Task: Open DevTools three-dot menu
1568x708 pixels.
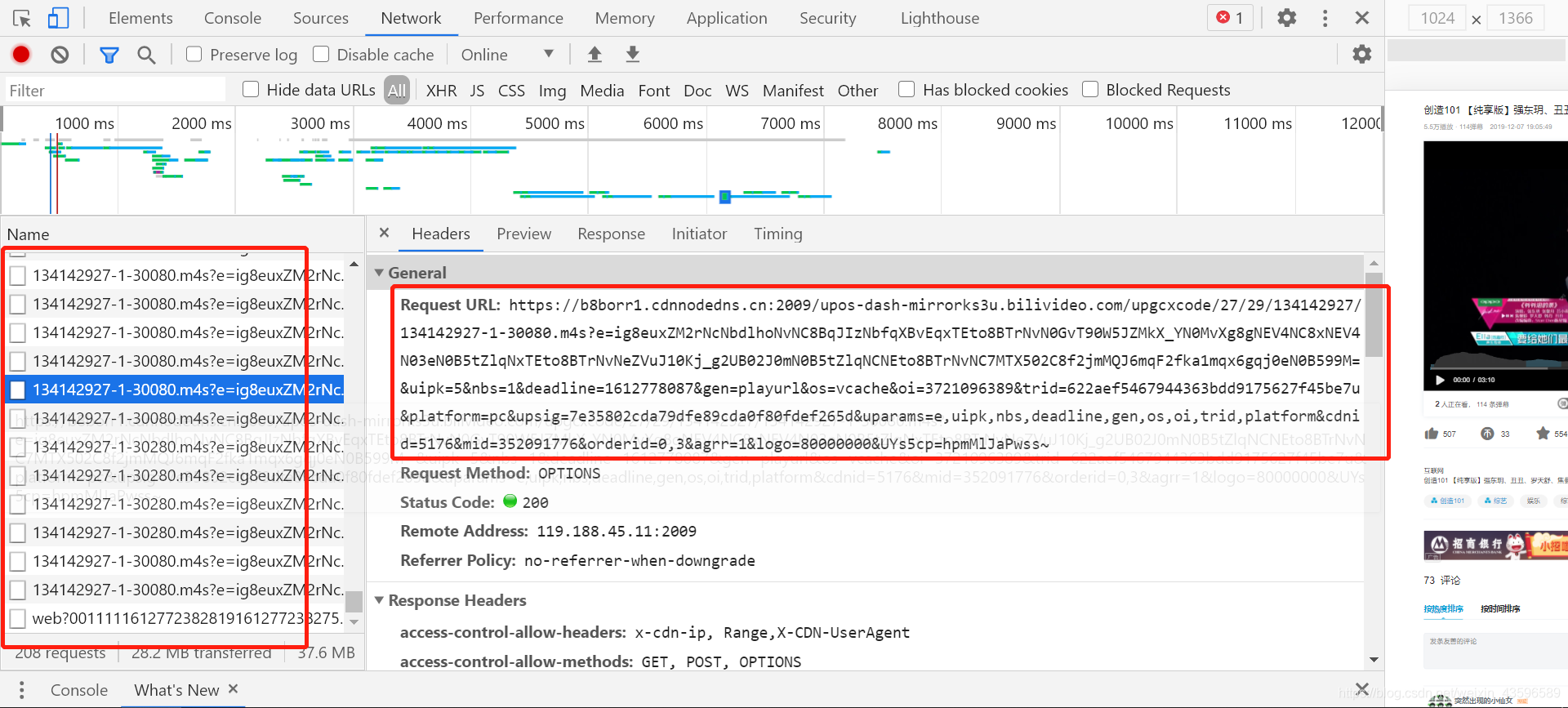Action: pyautogui.click(x=1325, y=18)
